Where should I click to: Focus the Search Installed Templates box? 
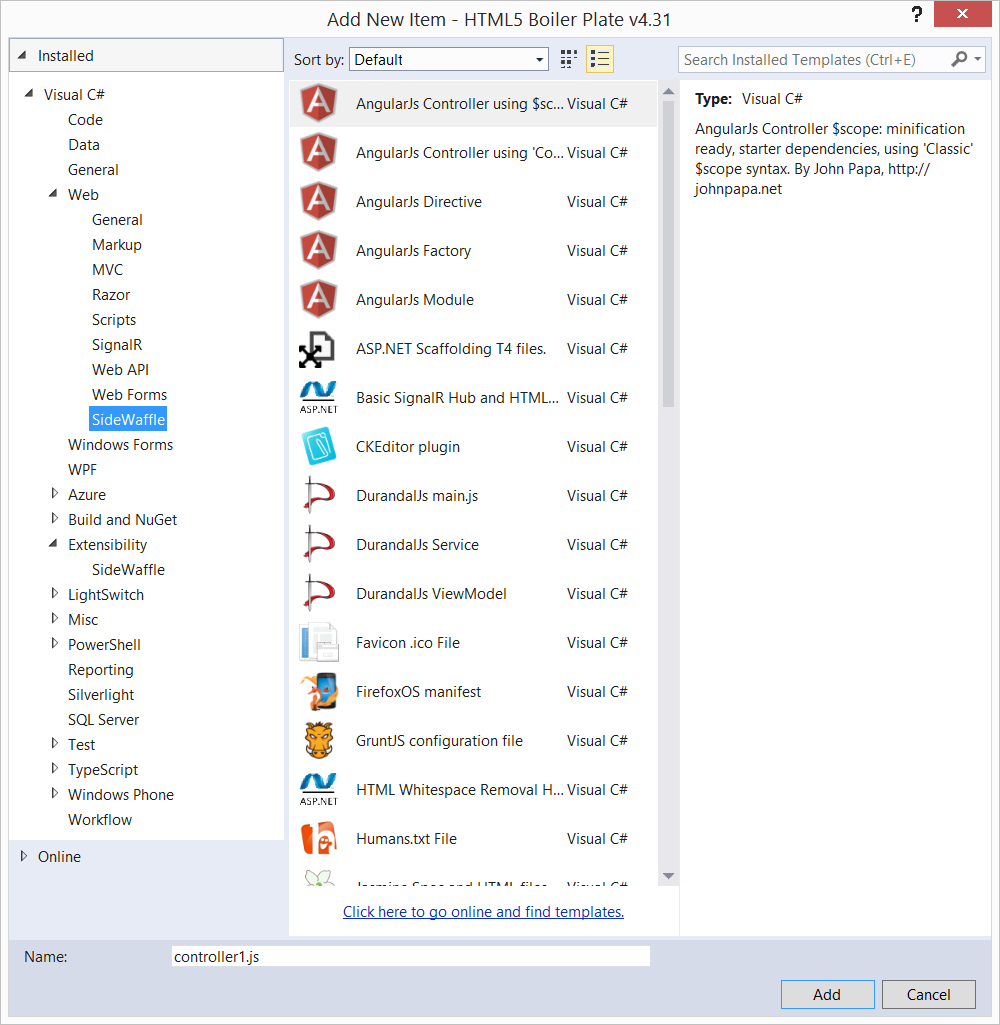coord(815,59)
